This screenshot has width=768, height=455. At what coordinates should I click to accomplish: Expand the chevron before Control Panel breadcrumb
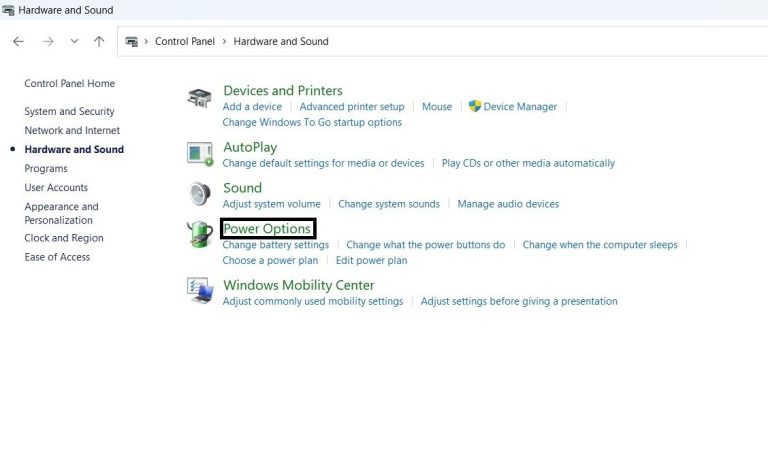coord(146,42)
